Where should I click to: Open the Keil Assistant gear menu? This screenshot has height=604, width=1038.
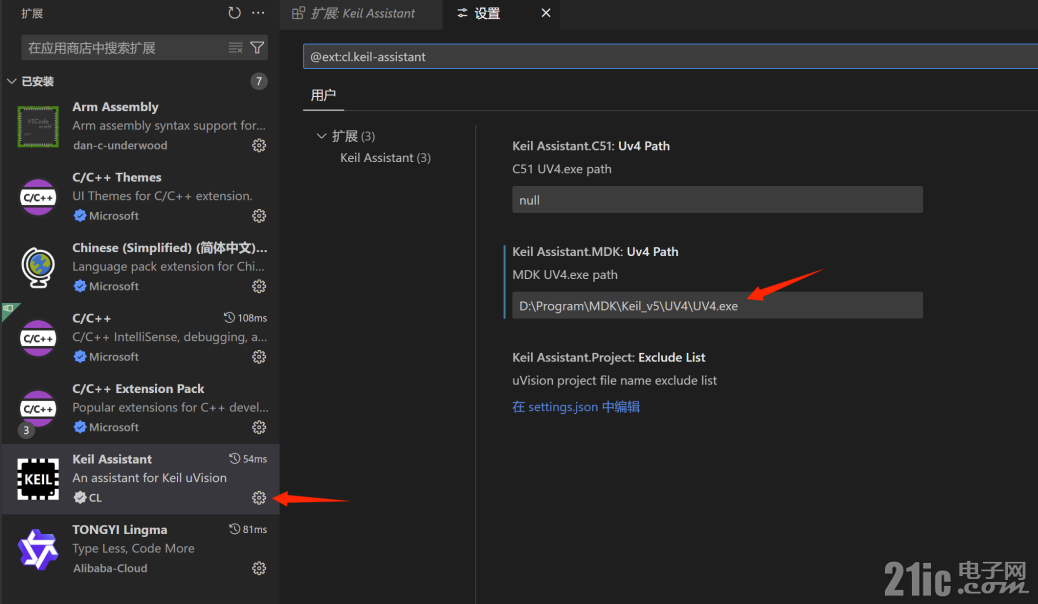(258, 497)
